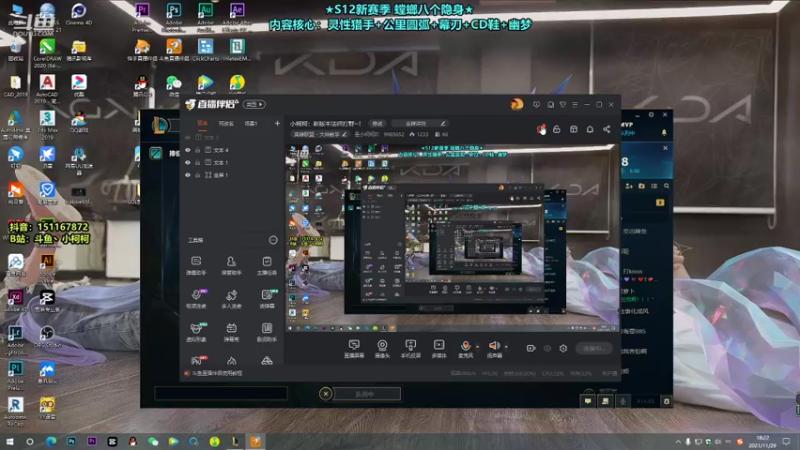Click the record video icon beside settings gear
Screen dimensions: 800x450
531,348
